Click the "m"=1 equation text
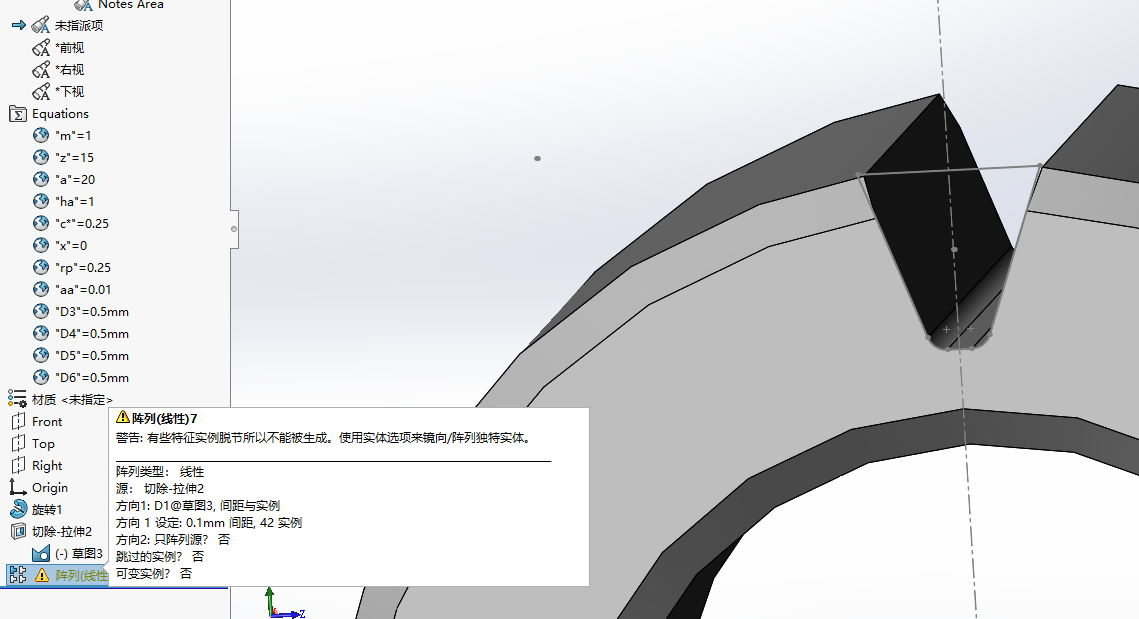Screen dimensions: 1139x619 pyautogui.click(x=73, y=136)
